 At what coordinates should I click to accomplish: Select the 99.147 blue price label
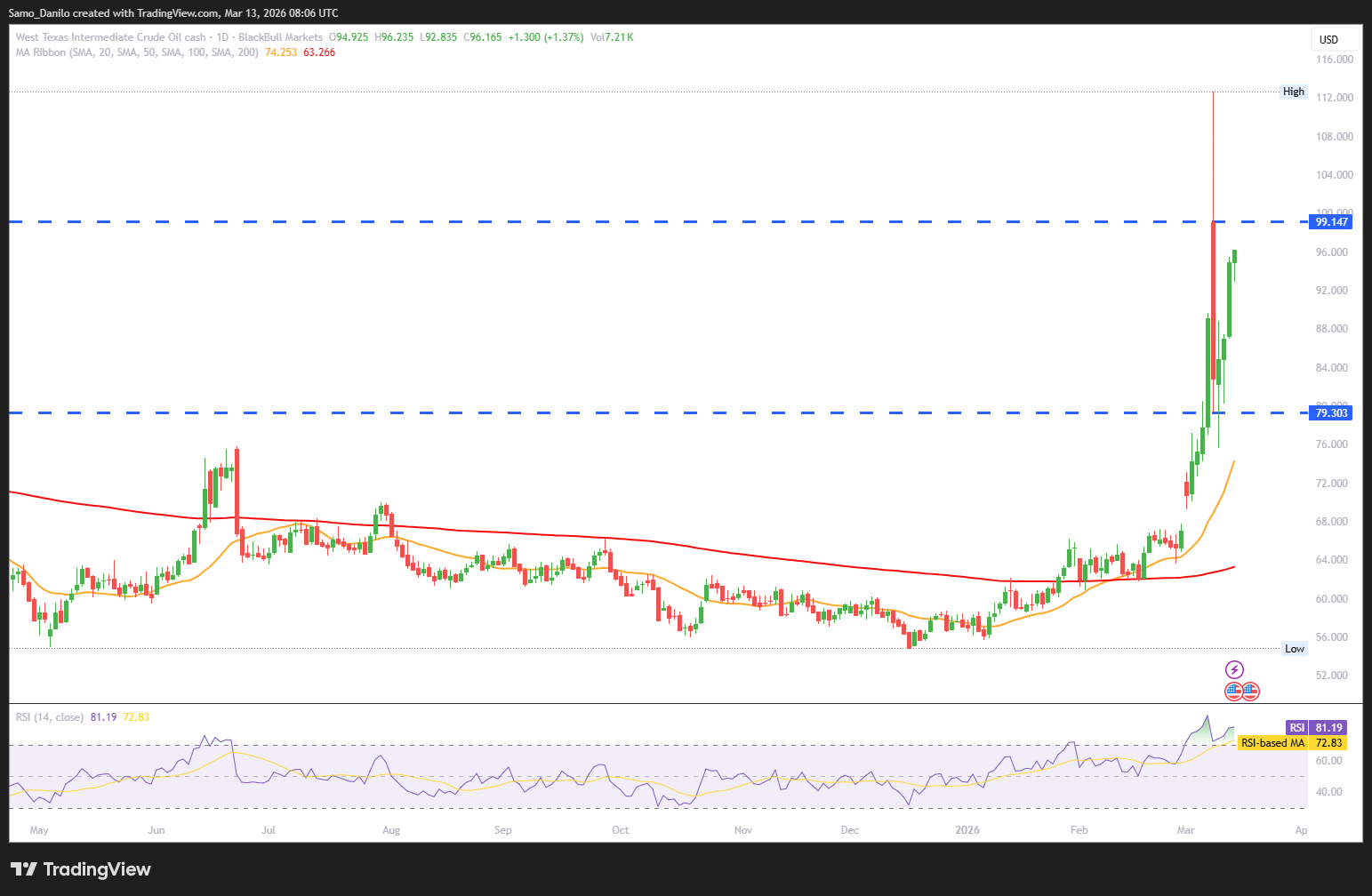click(1331, 222)
